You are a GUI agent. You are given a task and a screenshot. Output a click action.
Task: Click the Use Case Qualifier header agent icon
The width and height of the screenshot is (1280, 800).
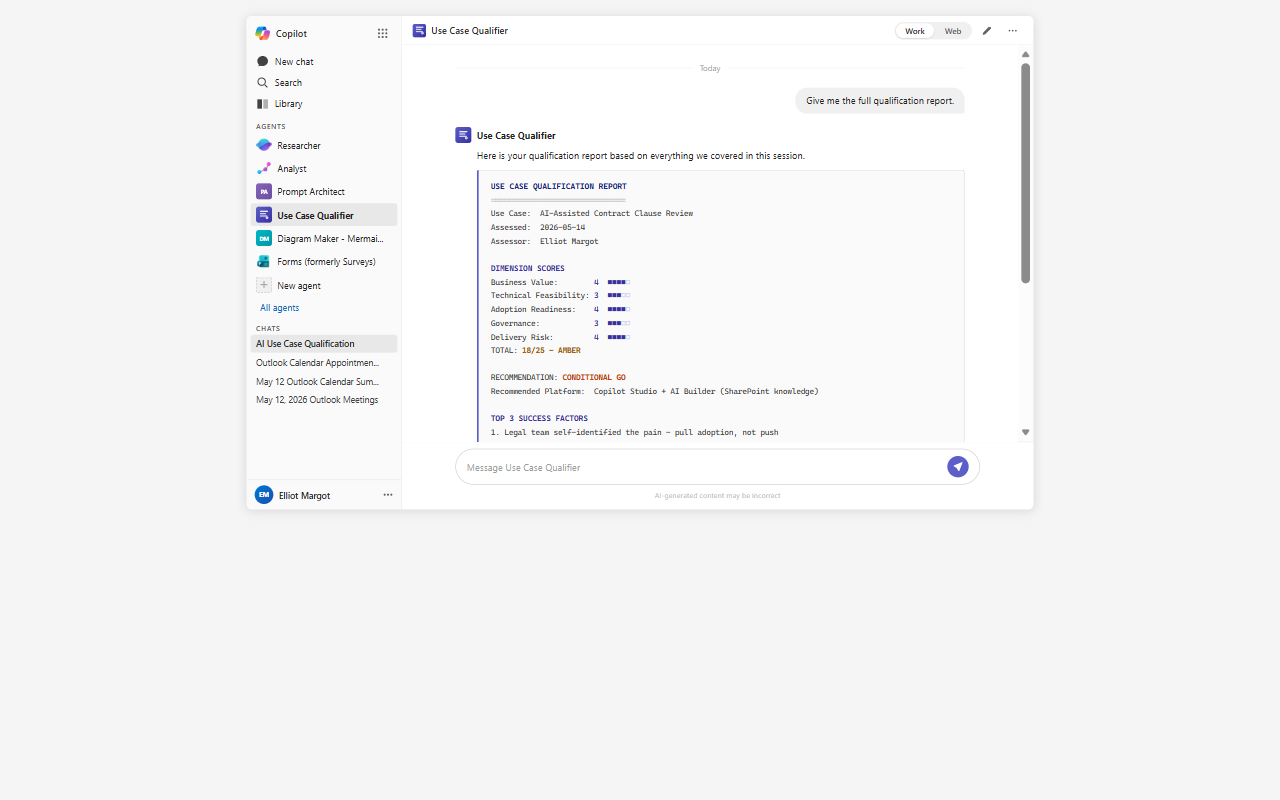click(x=420, y=31)
